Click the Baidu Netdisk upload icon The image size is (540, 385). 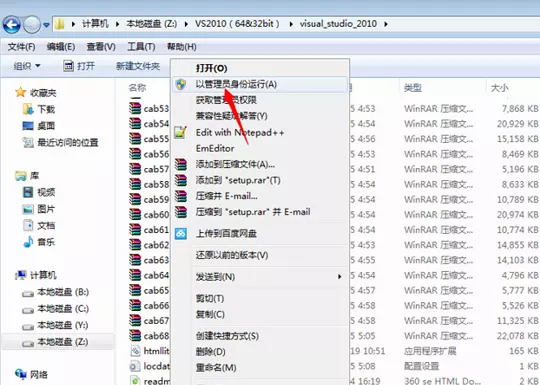pos(181,233)
